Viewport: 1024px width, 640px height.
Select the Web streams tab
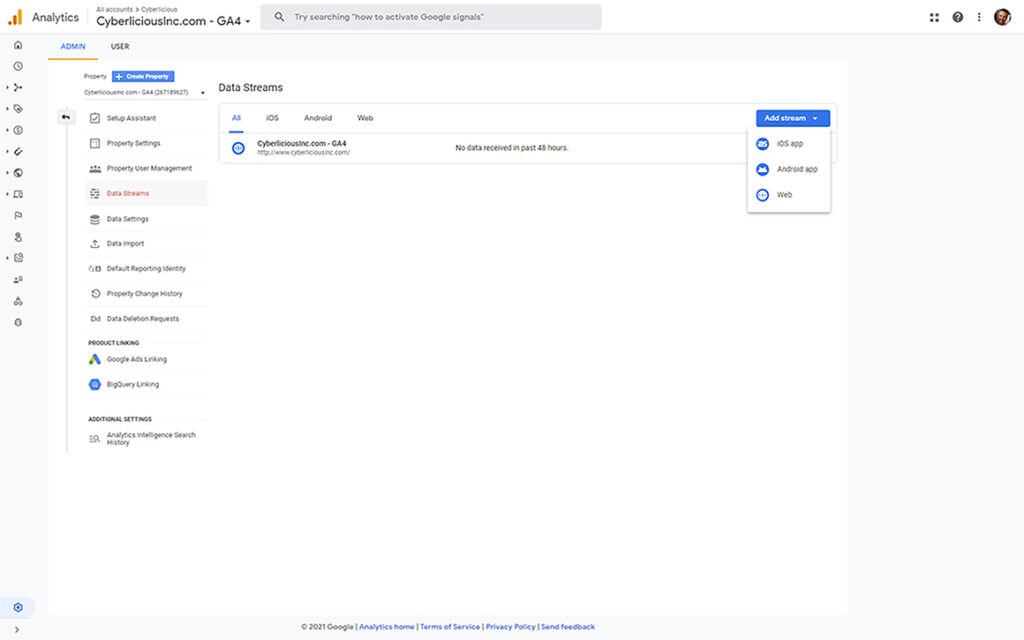(x=365, y=118)
